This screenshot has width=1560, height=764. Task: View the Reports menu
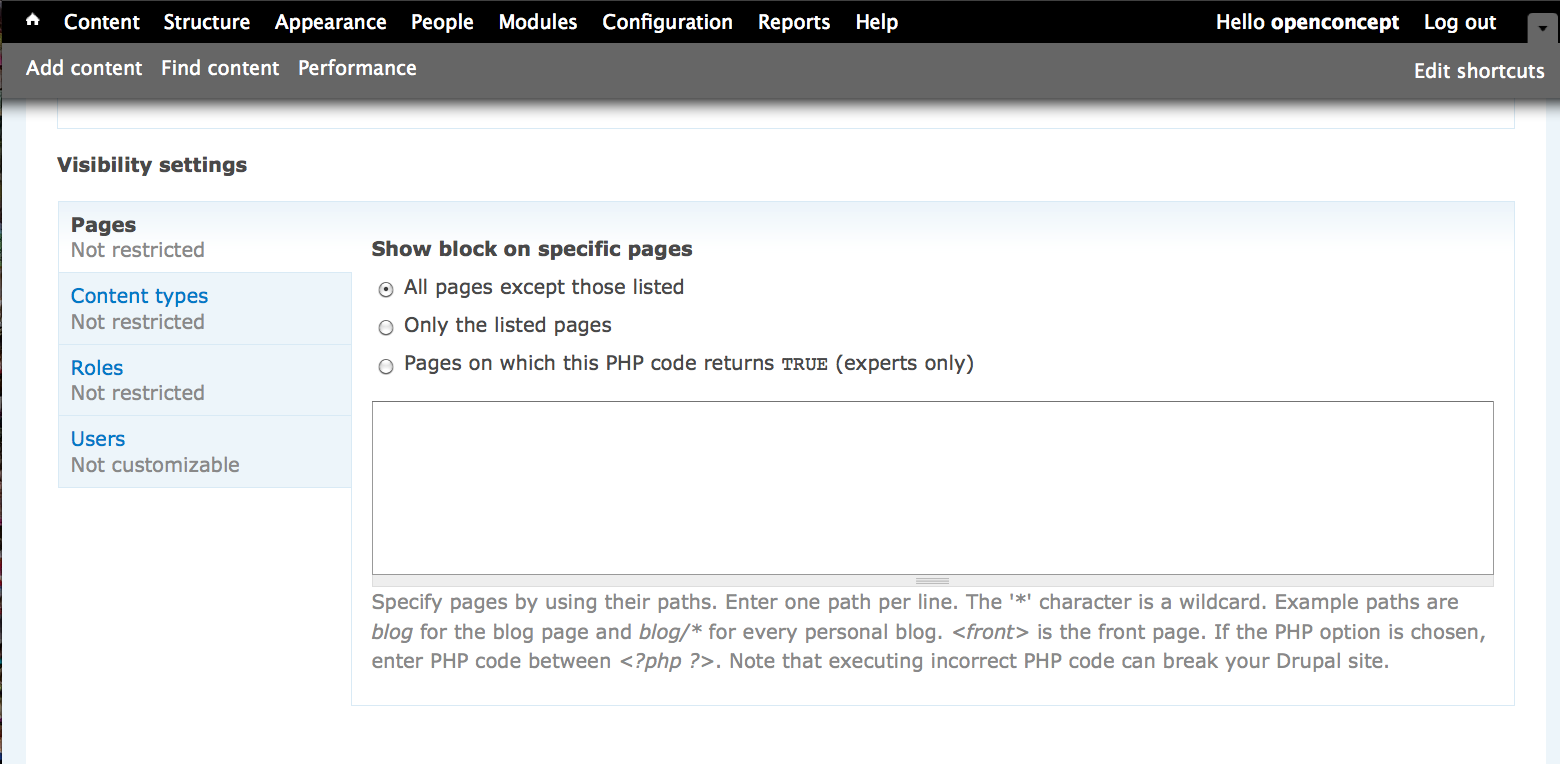pyautogui.click(x=794, y=22)
